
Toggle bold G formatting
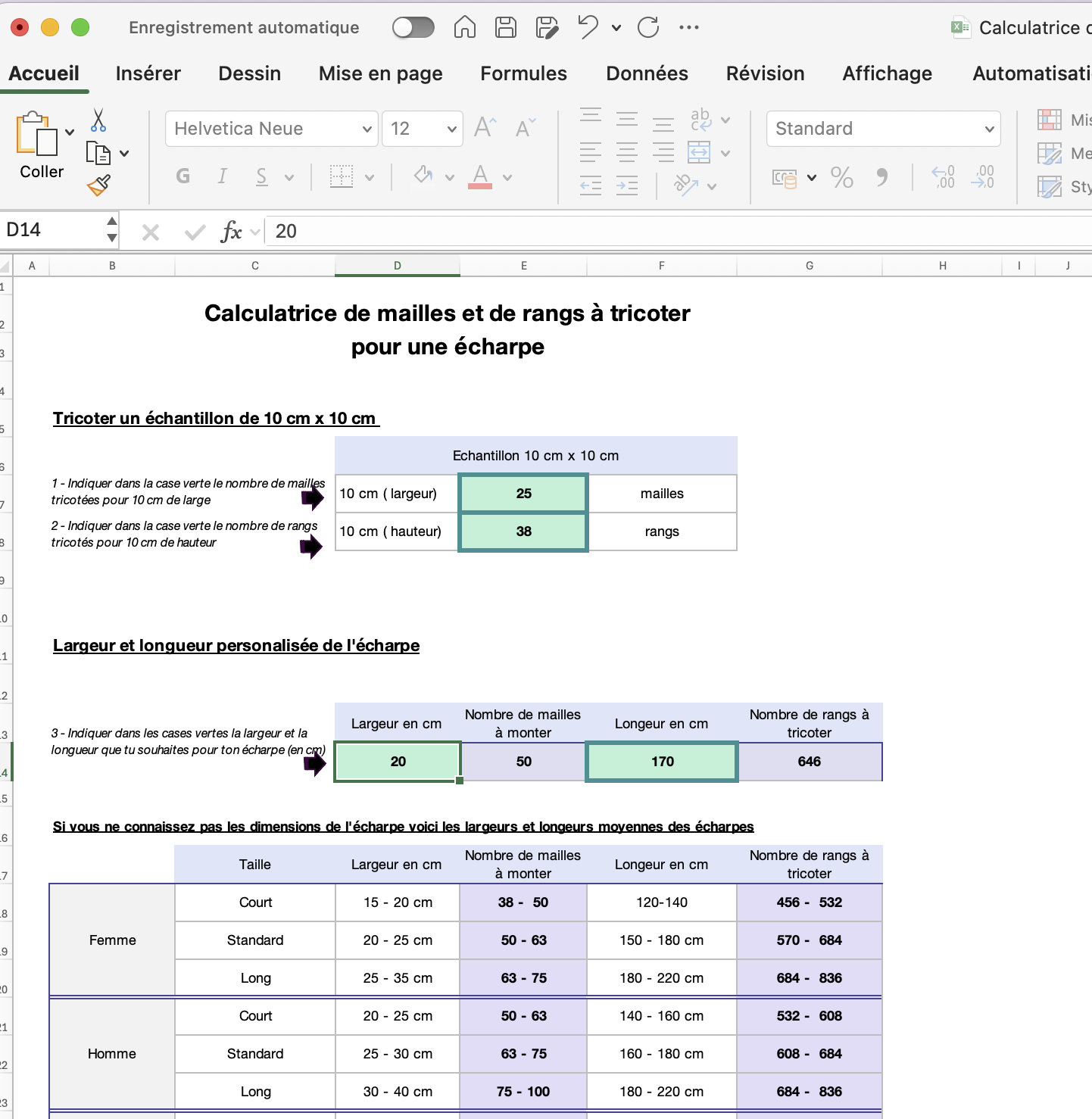(183, 176)
